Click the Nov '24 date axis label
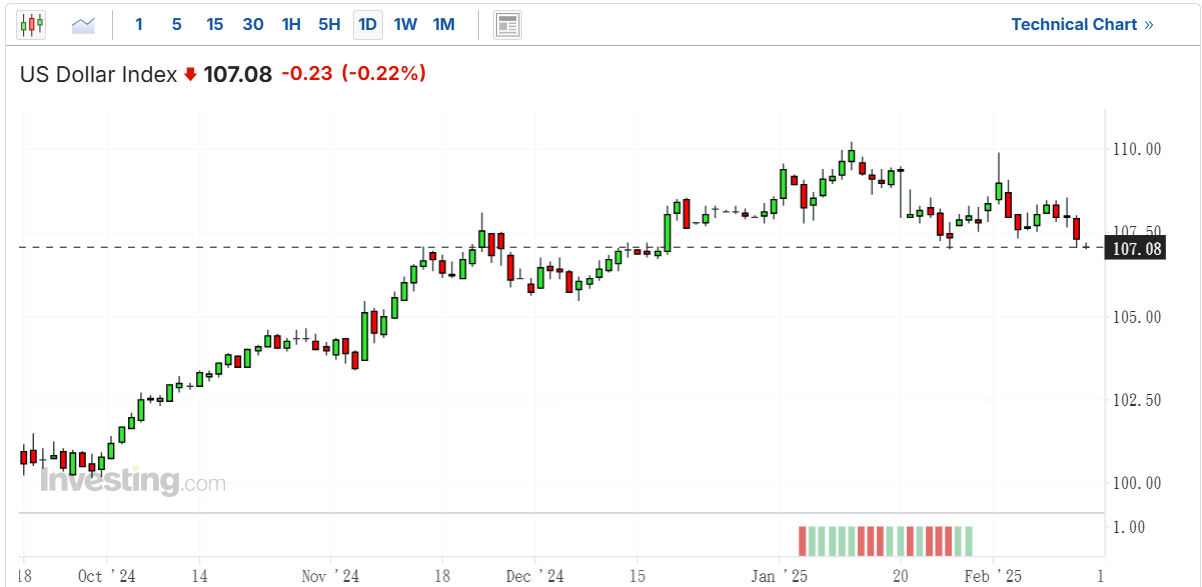Screen dimensions: 1202x587 (x=329, y=576)
